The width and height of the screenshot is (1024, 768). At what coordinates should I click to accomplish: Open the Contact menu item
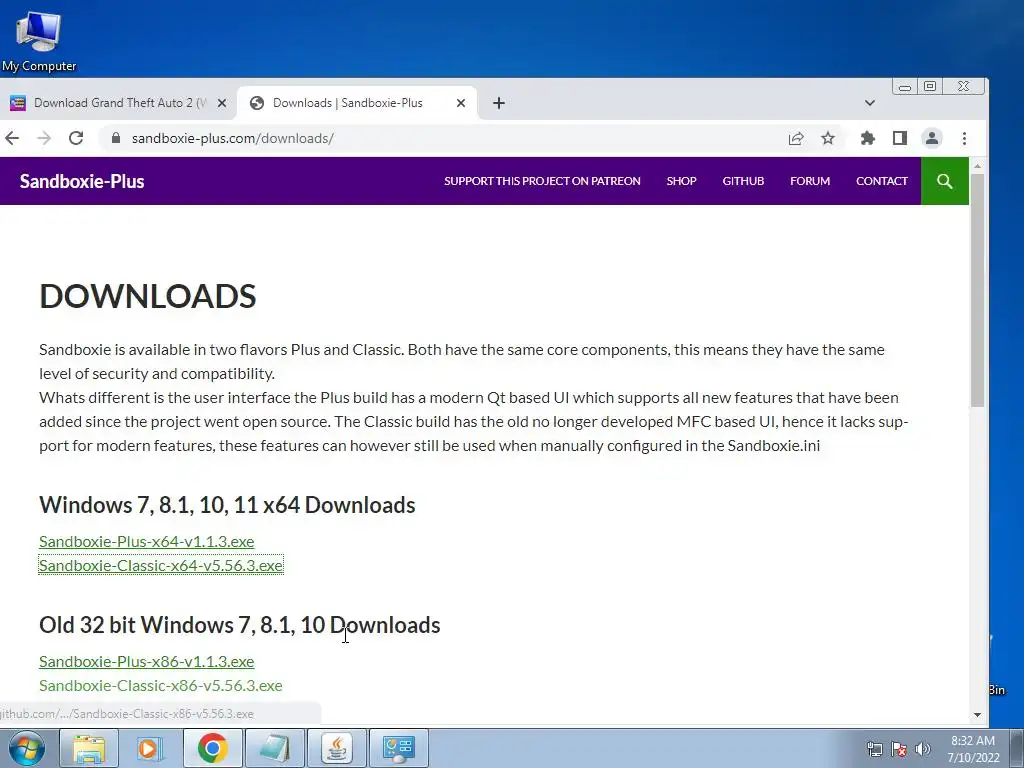pos(882,181)
